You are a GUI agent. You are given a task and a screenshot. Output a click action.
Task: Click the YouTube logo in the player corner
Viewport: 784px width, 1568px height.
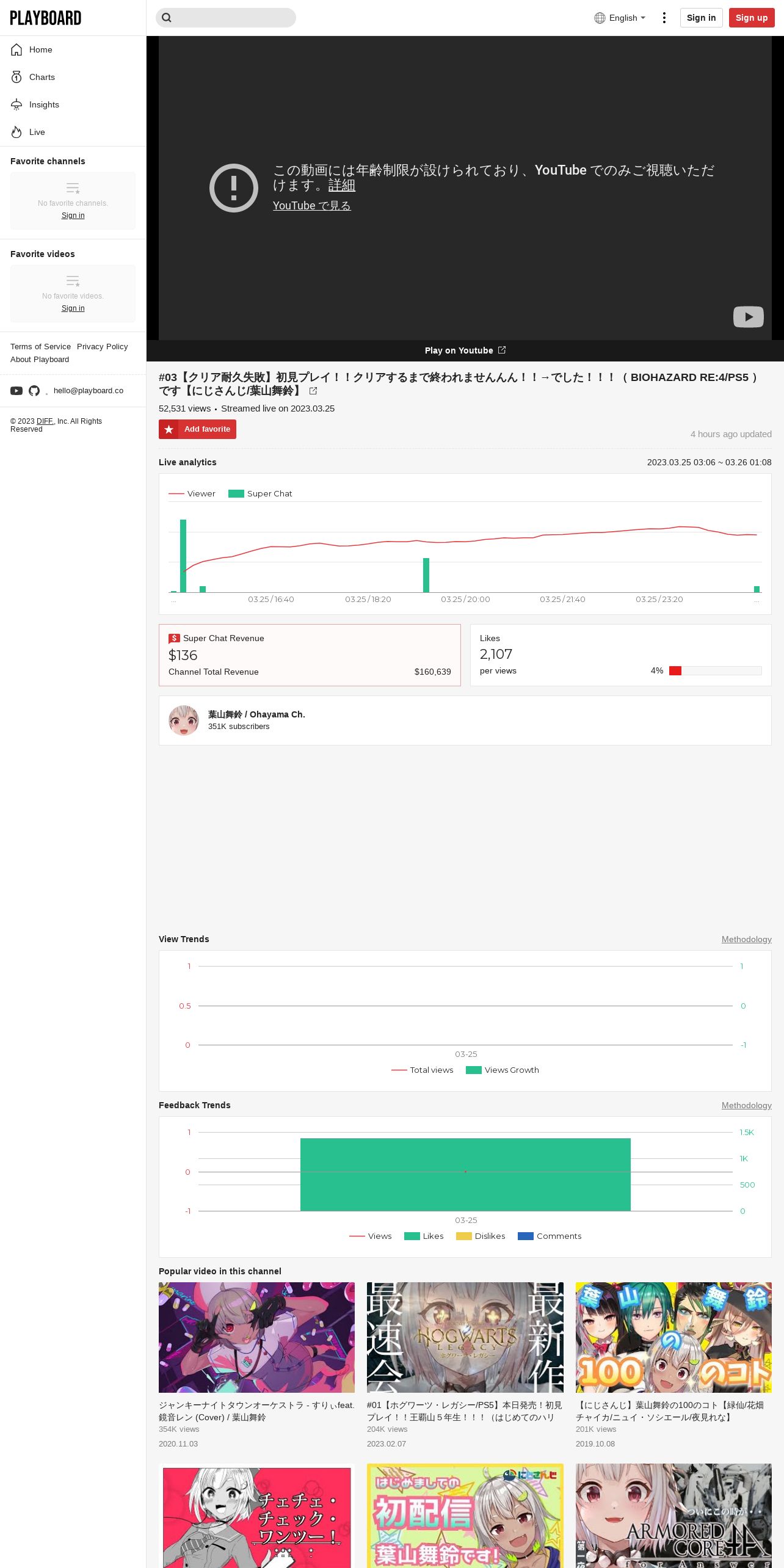click(748, 316)
